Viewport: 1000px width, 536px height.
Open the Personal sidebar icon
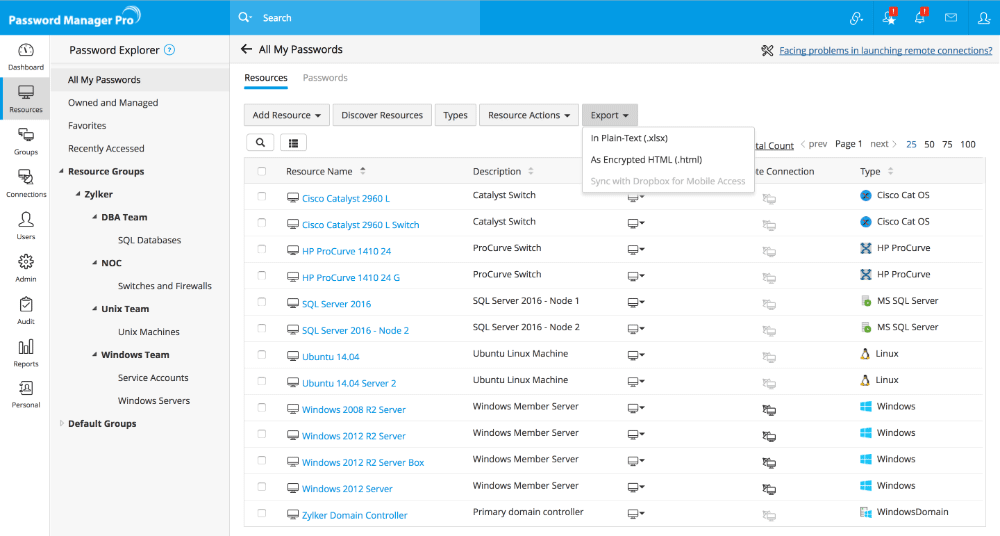26,394
